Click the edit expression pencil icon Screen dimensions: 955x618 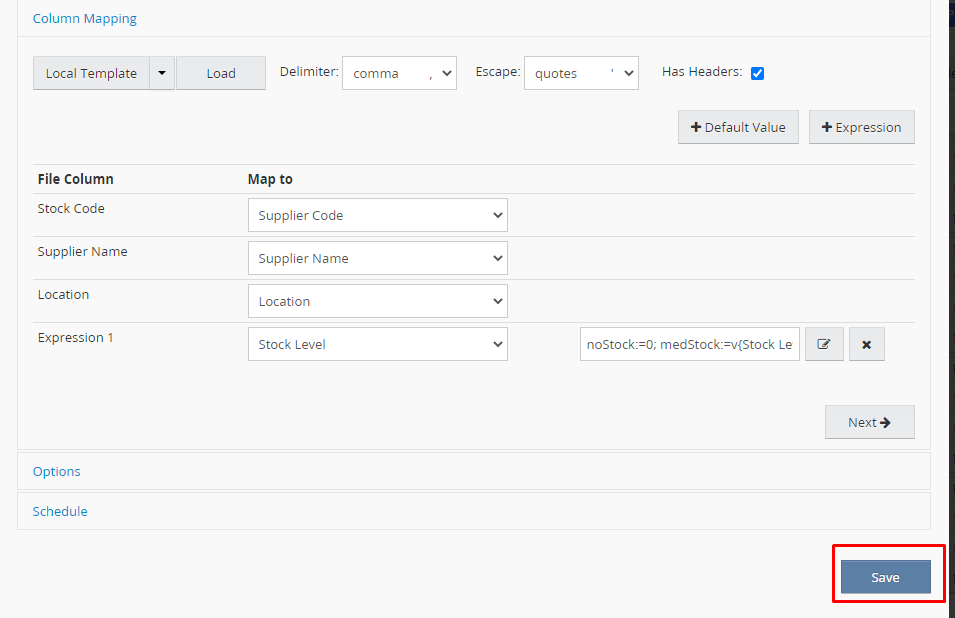pos(824,344)
